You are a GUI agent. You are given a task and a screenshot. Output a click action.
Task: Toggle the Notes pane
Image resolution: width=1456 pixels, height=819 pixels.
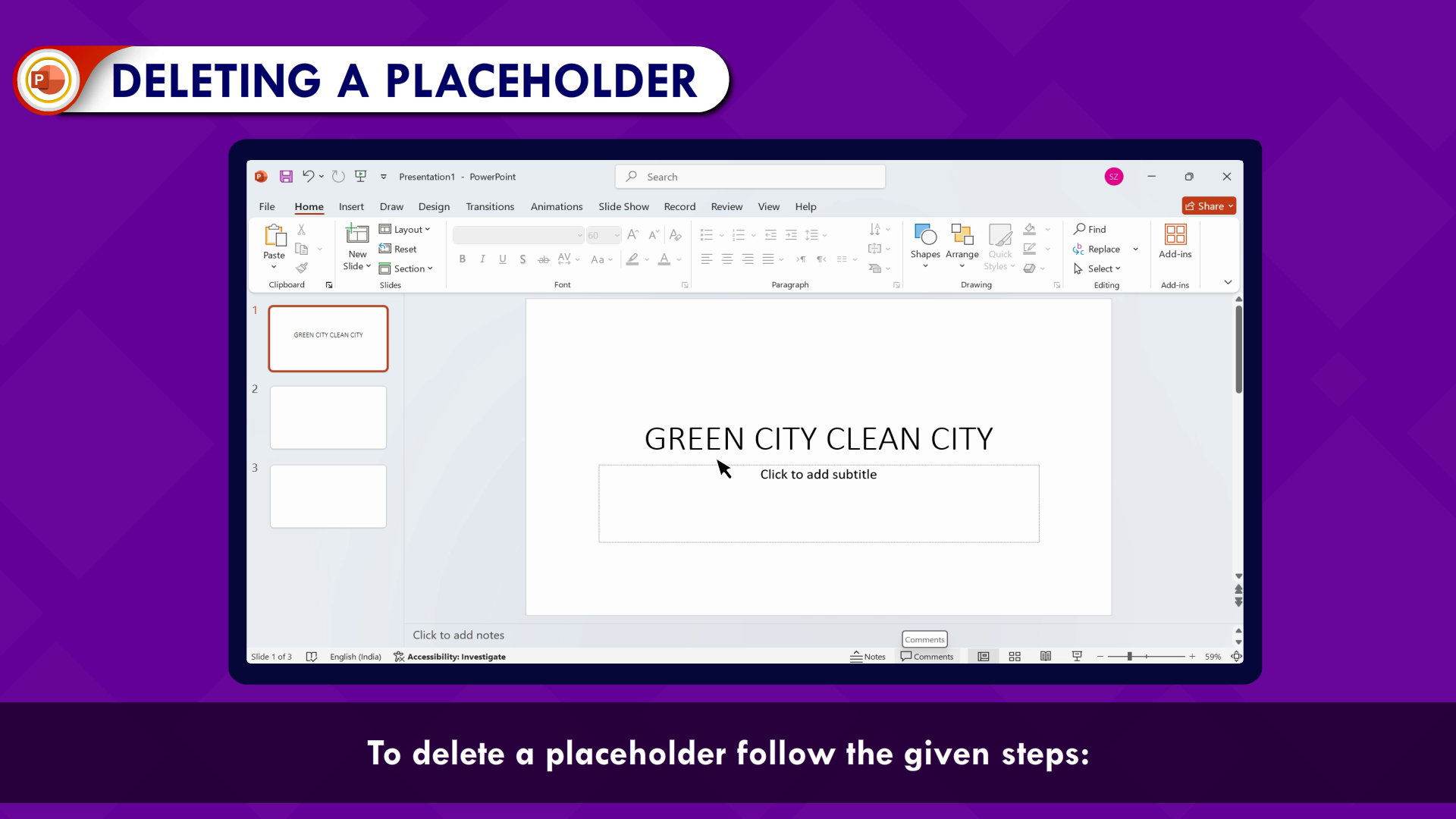tap(868, 657)
